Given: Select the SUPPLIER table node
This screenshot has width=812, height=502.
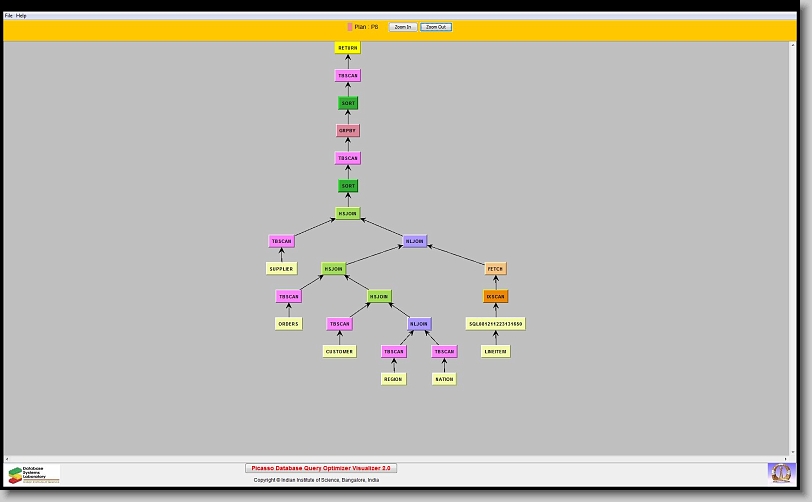Looking at the screenshot, I should pyautogui.click(x=281, y=269).
